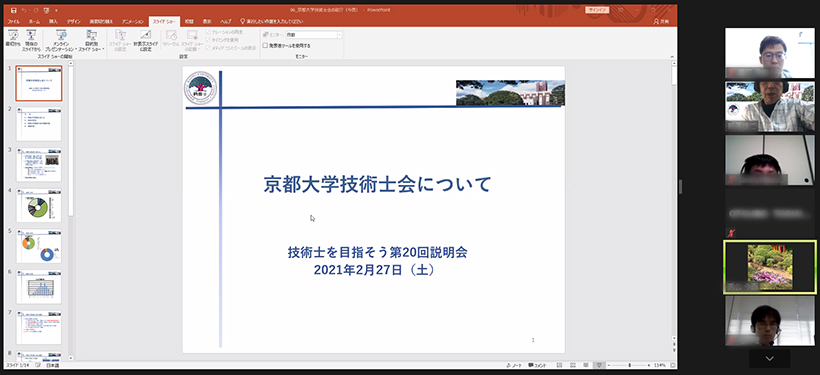Click the zoom slider handle
The image size is (820, 375).
(x=630, y=365)
